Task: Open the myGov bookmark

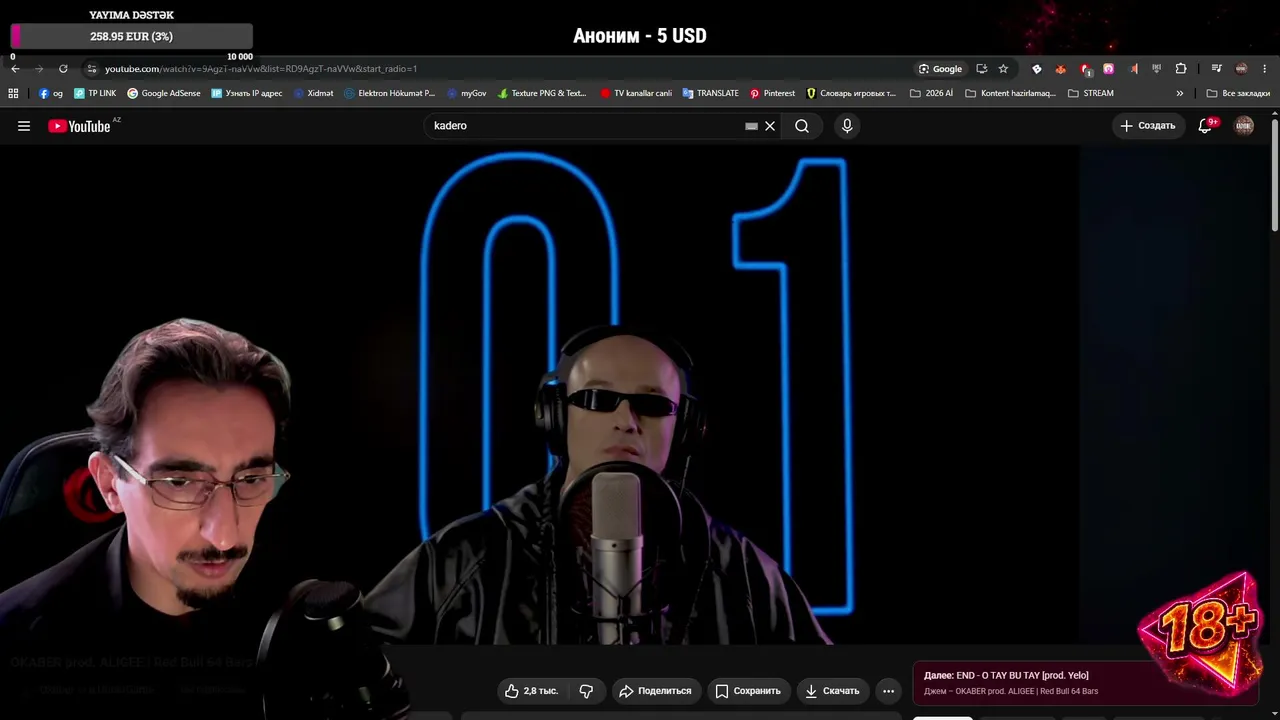Action: coord(466,93)
